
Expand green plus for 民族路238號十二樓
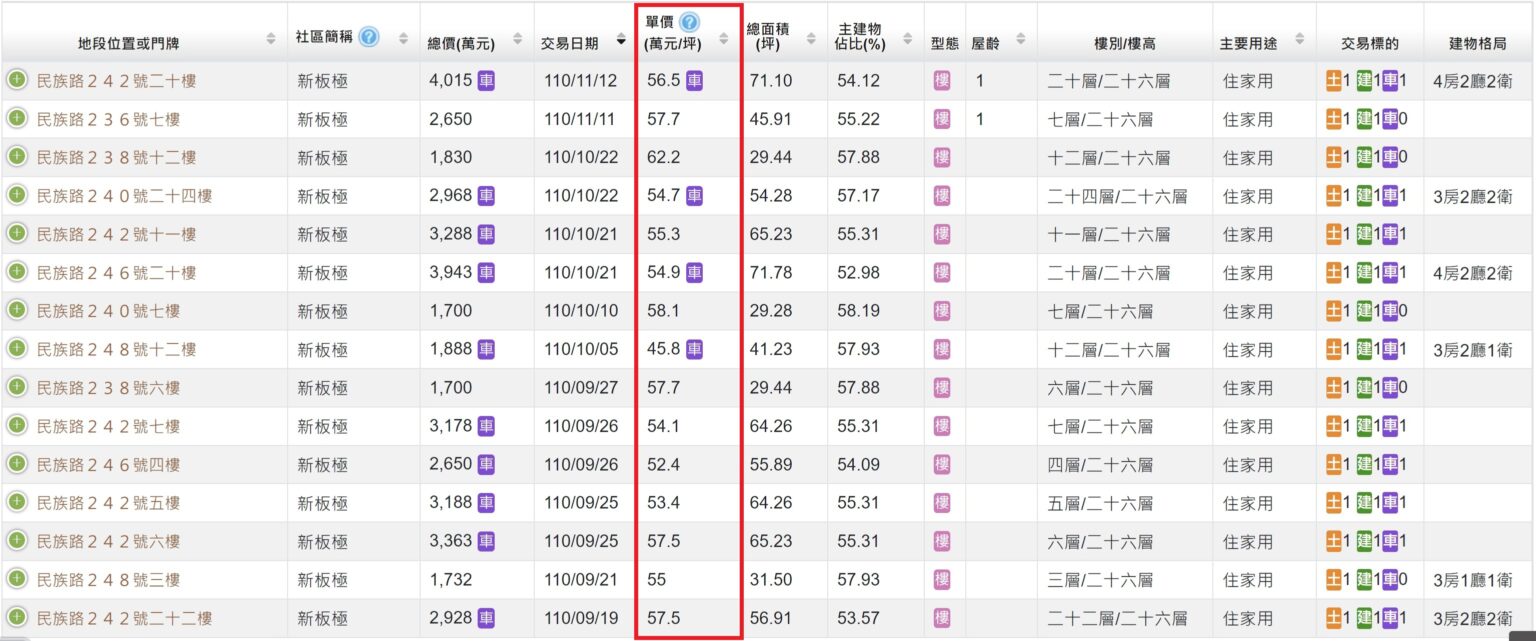click(17, 157)
